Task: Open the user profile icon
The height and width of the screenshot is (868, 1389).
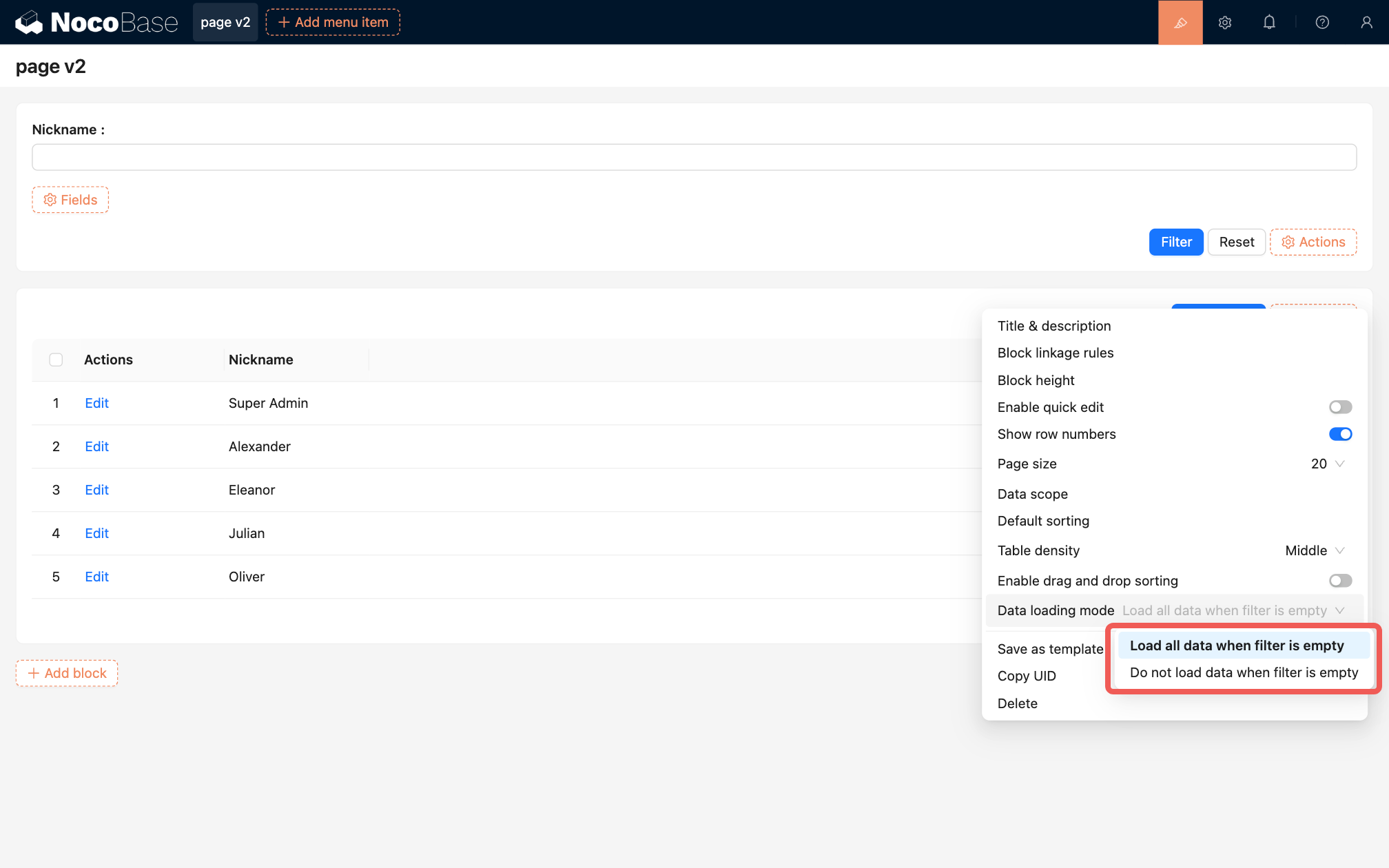Action: click(x=1366, y=22)
